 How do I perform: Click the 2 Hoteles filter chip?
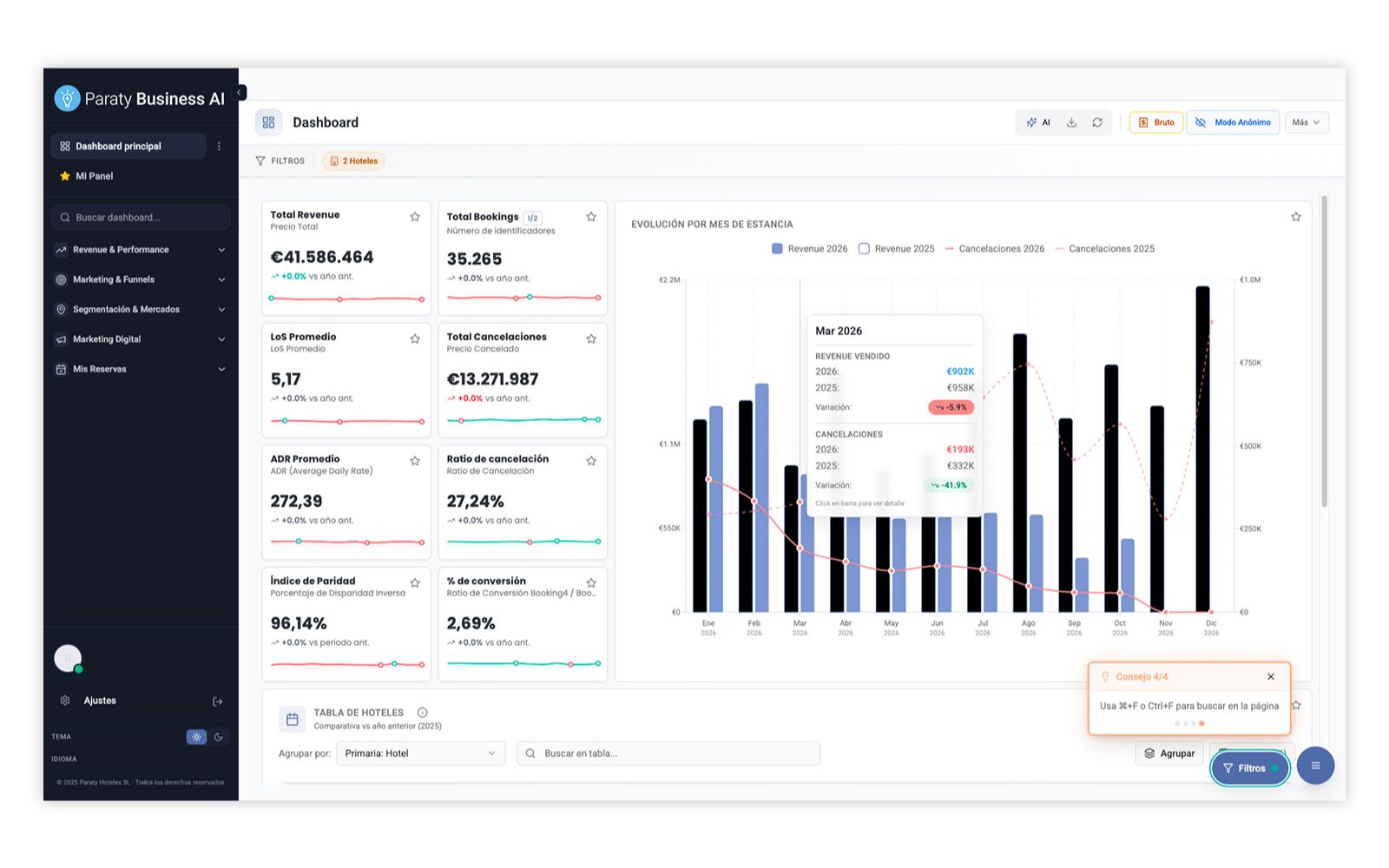353,161
